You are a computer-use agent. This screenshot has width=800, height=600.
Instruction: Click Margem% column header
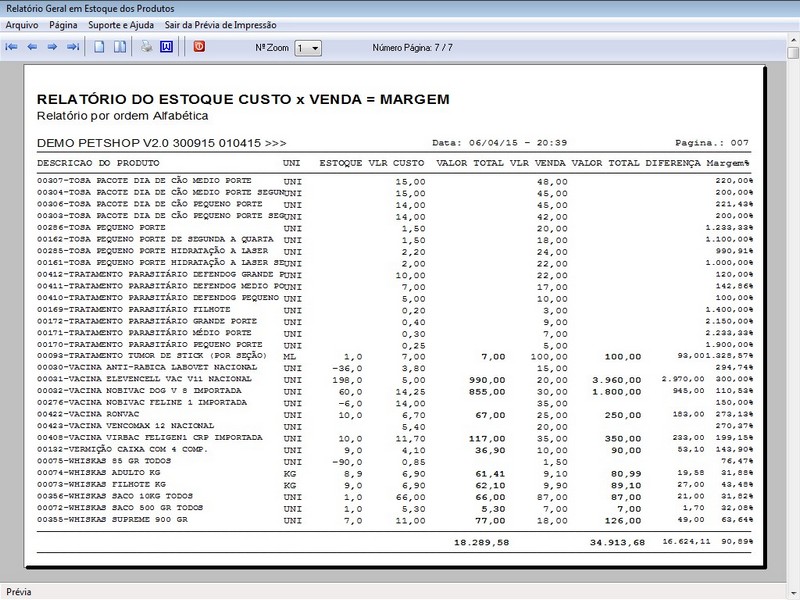pyautogui.click(x=728, y=163)
